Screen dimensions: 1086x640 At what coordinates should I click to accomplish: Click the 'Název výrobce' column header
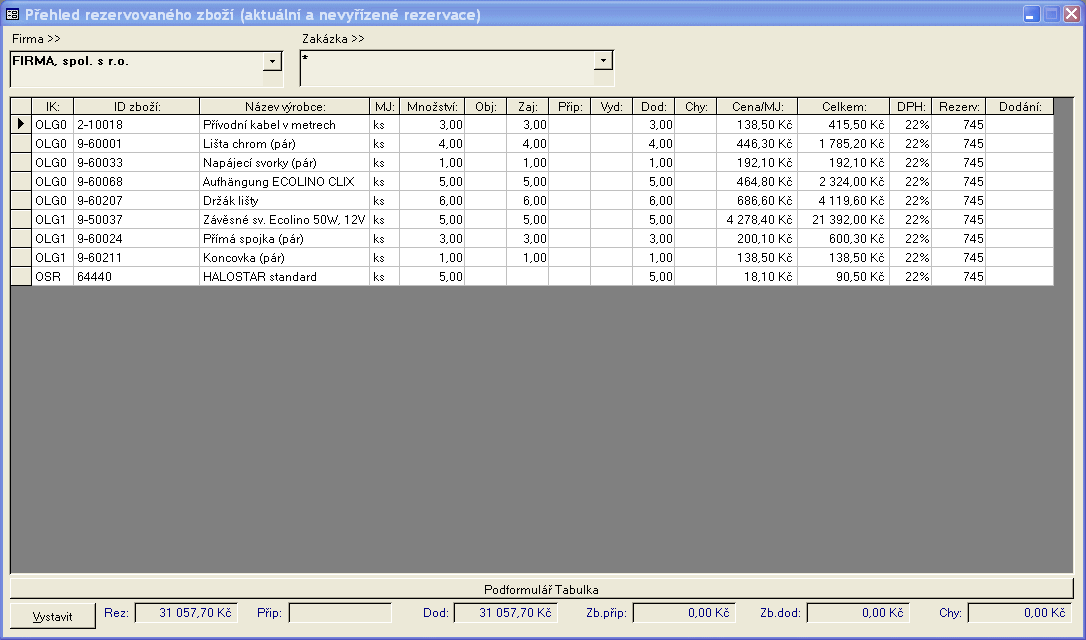point(284,106)
